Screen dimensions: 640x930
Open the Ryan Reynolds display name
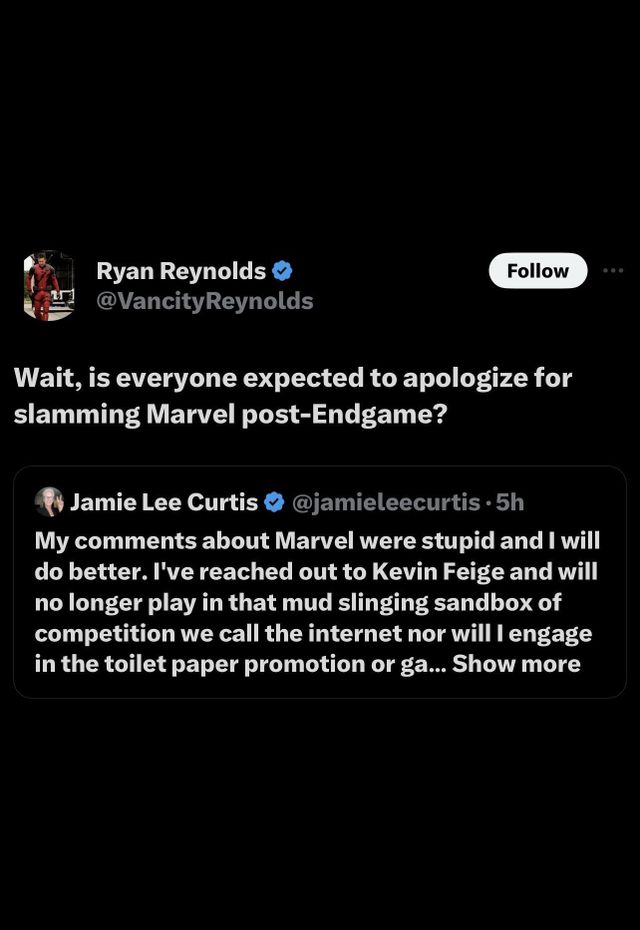coord(181,271)
